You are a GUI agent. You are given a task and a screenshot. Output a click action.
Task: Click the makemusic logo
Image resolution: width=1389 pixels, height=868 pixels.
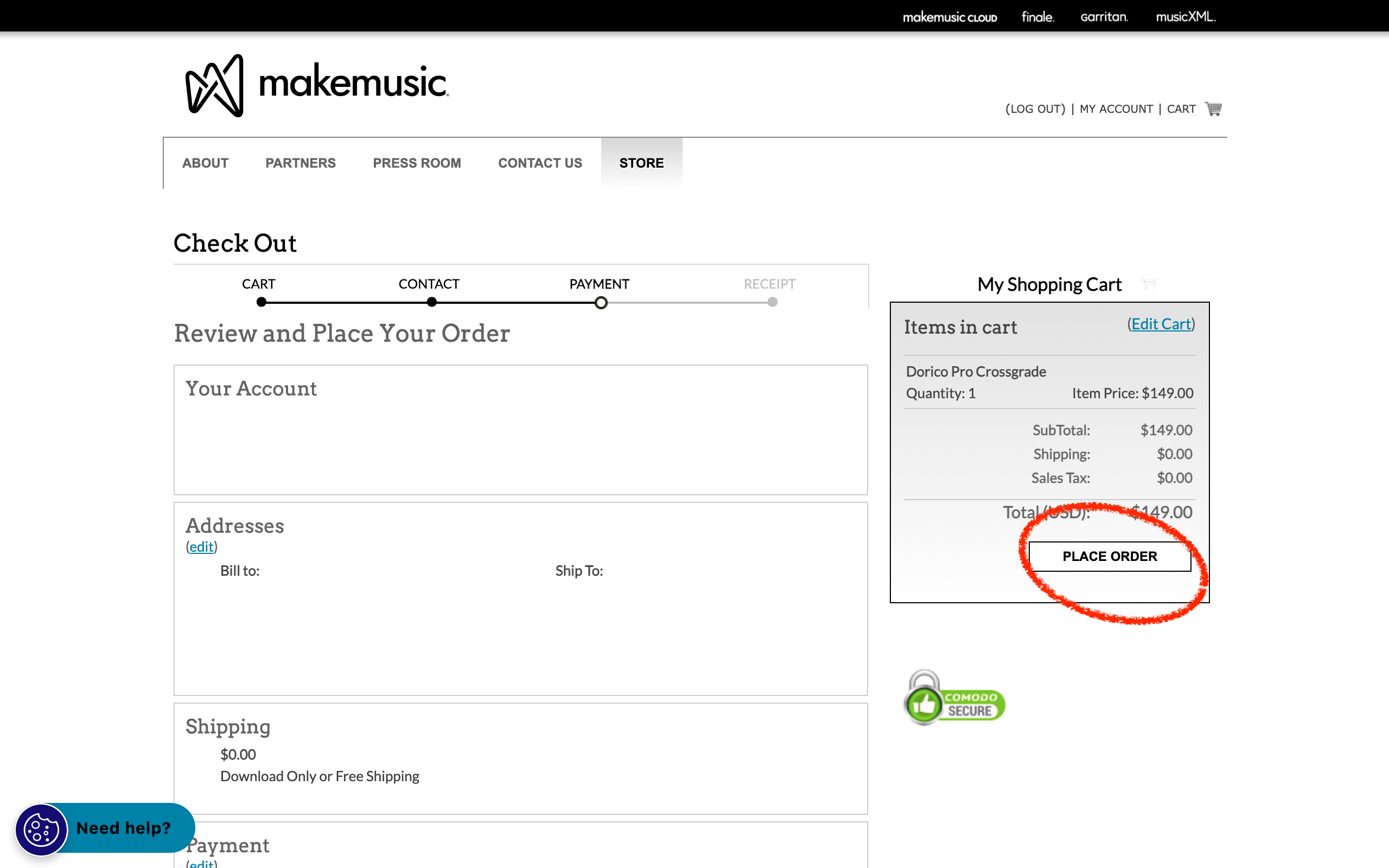click(317, 85)
